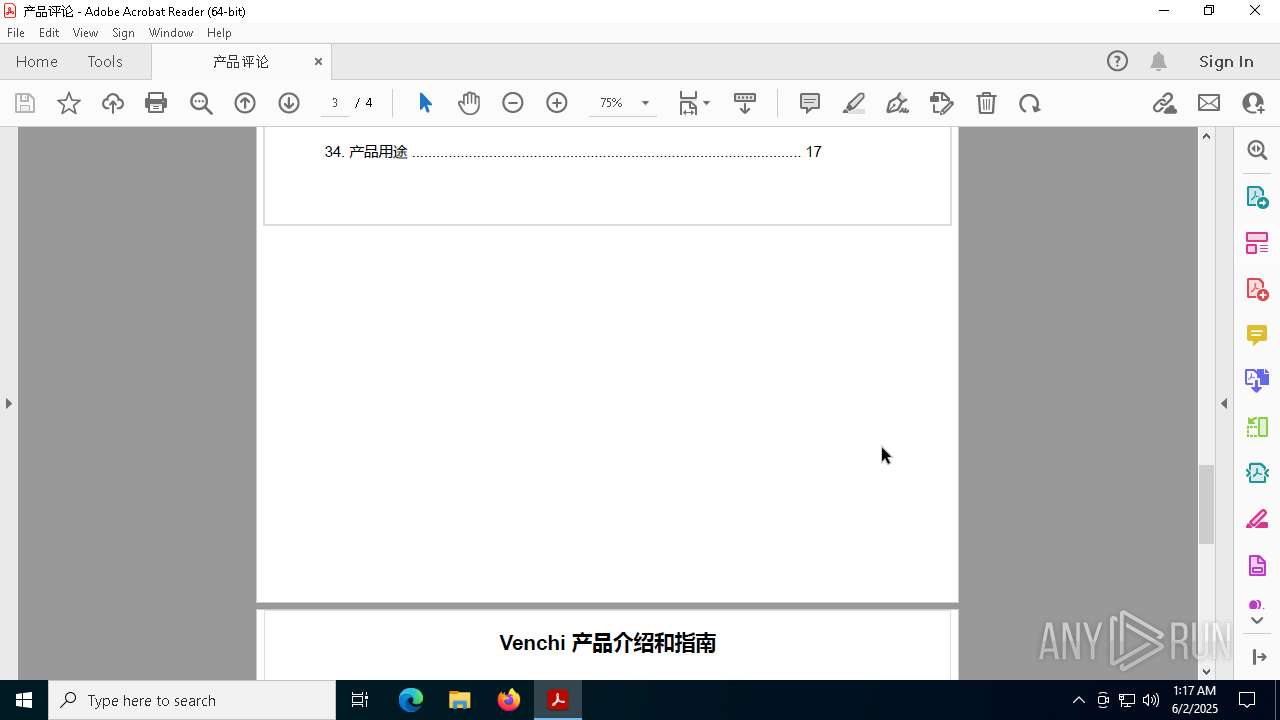Click the 34. 产品用途 contents entry
Image resolution: width=1280 pixels, height=720 pixels.
(x=573, y=152)
